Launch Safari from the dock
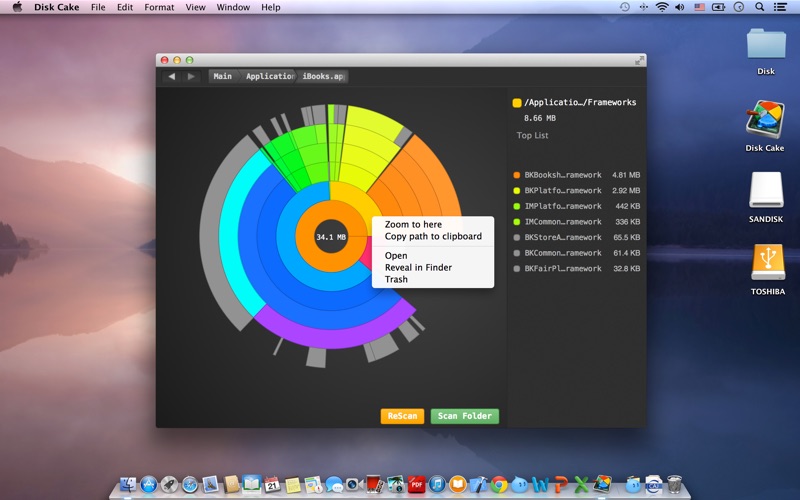 (190, 484)
